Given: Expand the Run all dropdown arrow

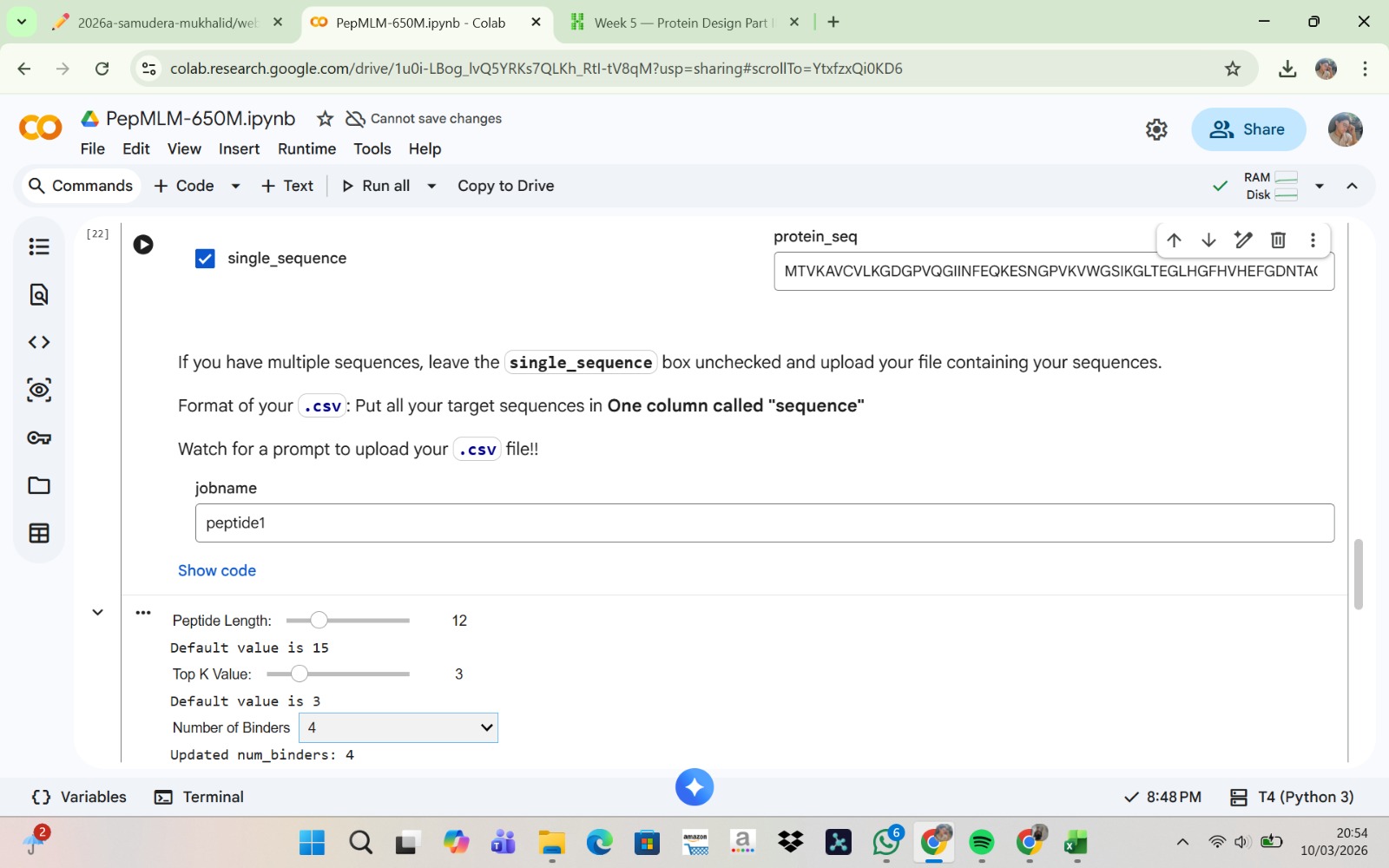Looking at the screenshot, I should (x=431, y=186).
